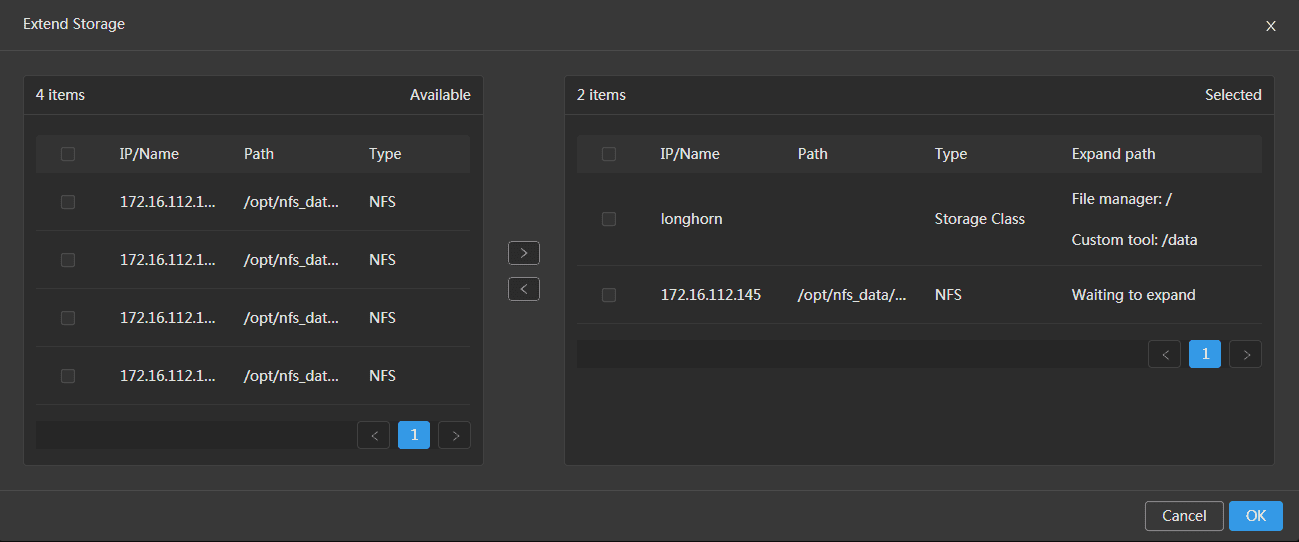Go to previous page in Selected list

tap(1165, 354)
